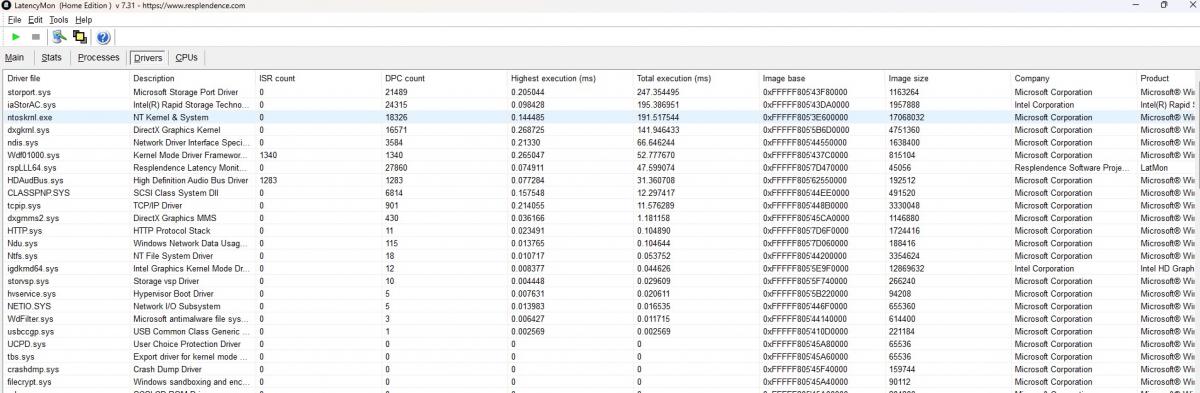Screen dimensions: 1200x393
Task: Select the Ntfs.sys driver row
Action: tap(600, 256)
